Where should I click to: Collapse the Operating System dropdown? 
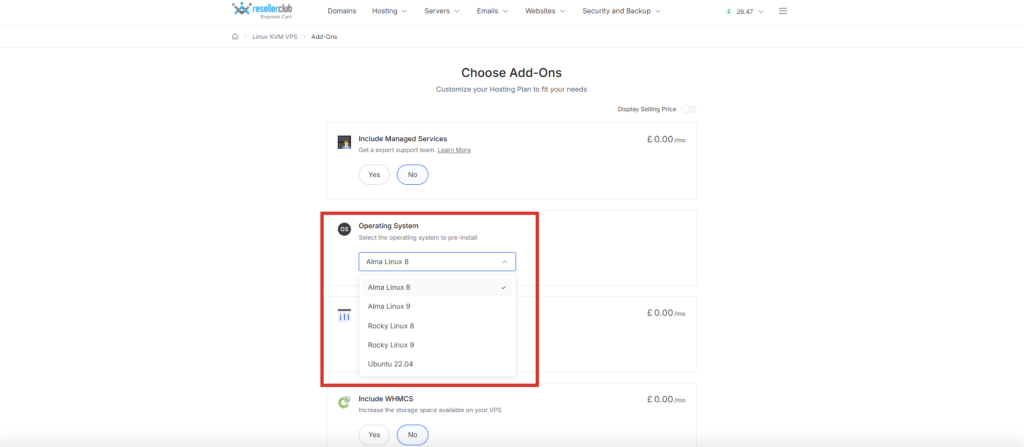(x=437, y=261)
